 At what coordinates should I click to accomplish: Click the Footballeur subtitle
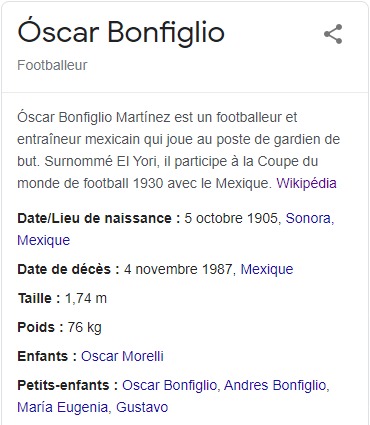pyautogui.click(x=52, y=65)
